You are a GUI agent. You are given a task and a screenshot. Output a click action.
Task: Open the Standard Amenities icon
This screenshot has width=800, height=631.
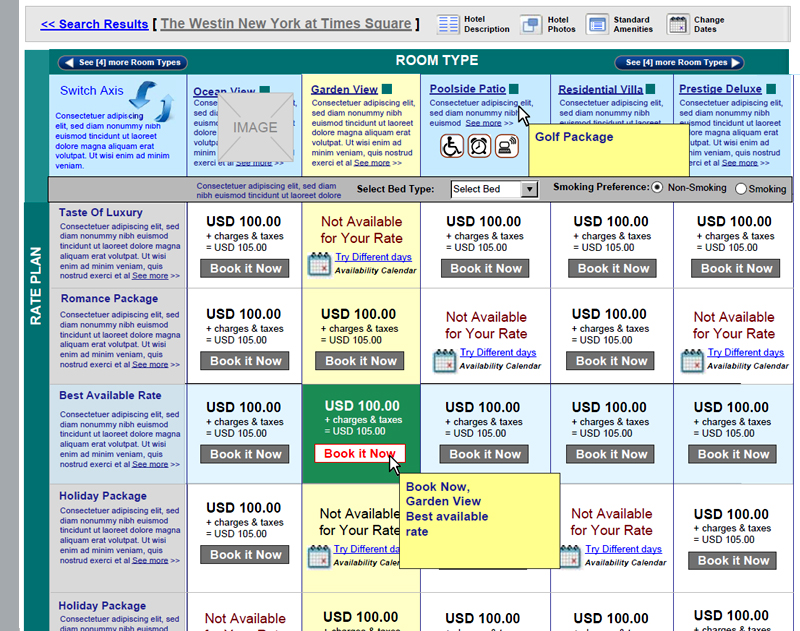coord(597,24)
